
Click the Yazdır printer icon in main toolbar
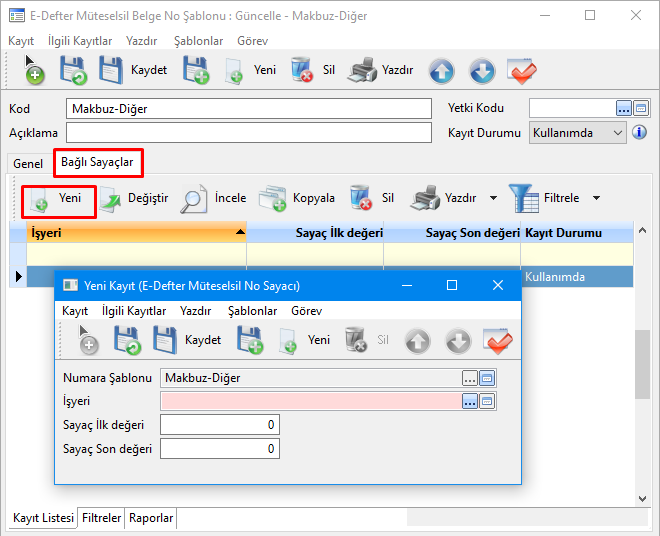pos(363,71)
